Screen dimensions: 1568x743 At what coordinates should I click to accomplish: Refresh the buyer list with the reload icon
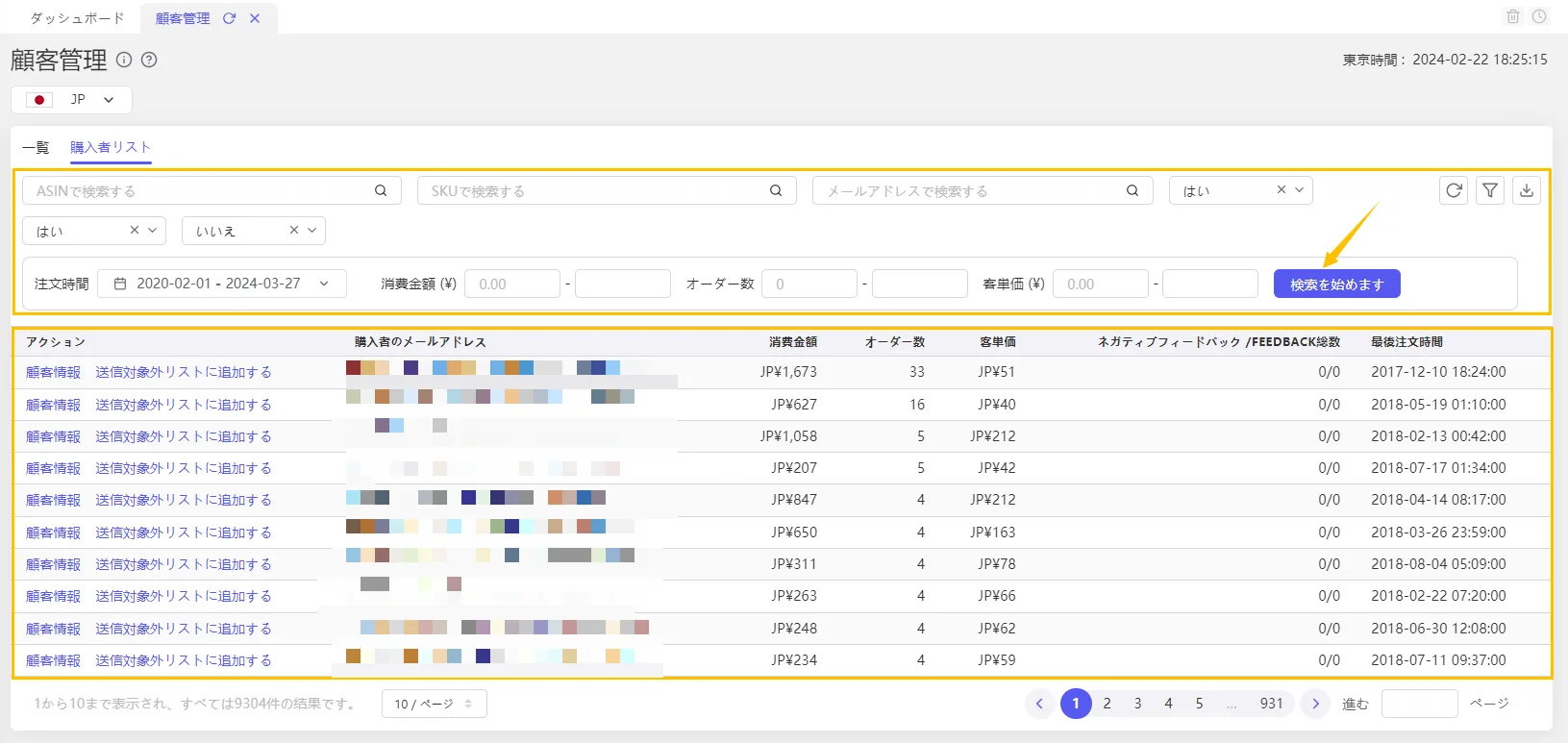[1454, 190]
